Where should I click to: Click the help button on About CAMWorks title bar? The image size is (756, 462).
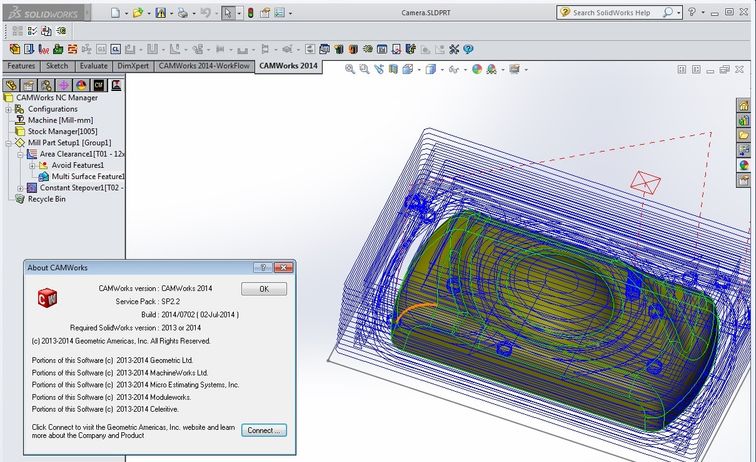pos(263,267)
